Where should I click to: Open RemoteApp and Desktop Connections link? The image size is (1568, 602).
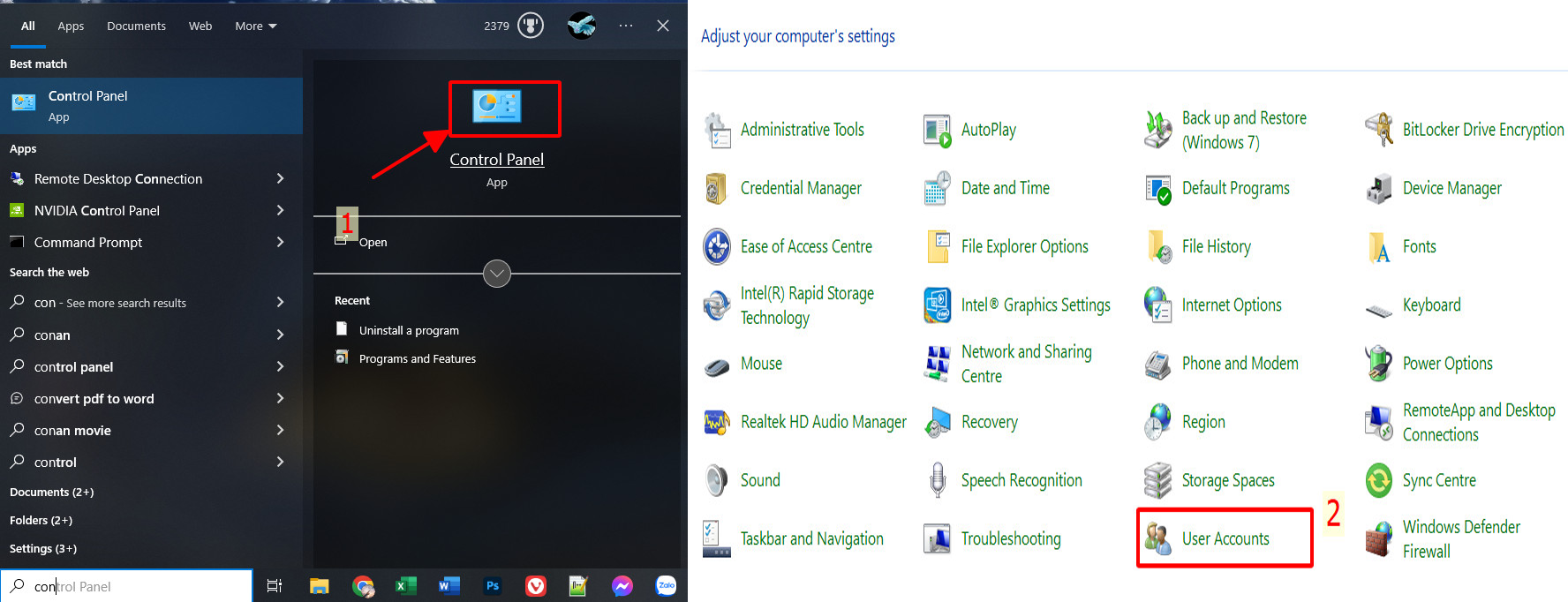1479,422
